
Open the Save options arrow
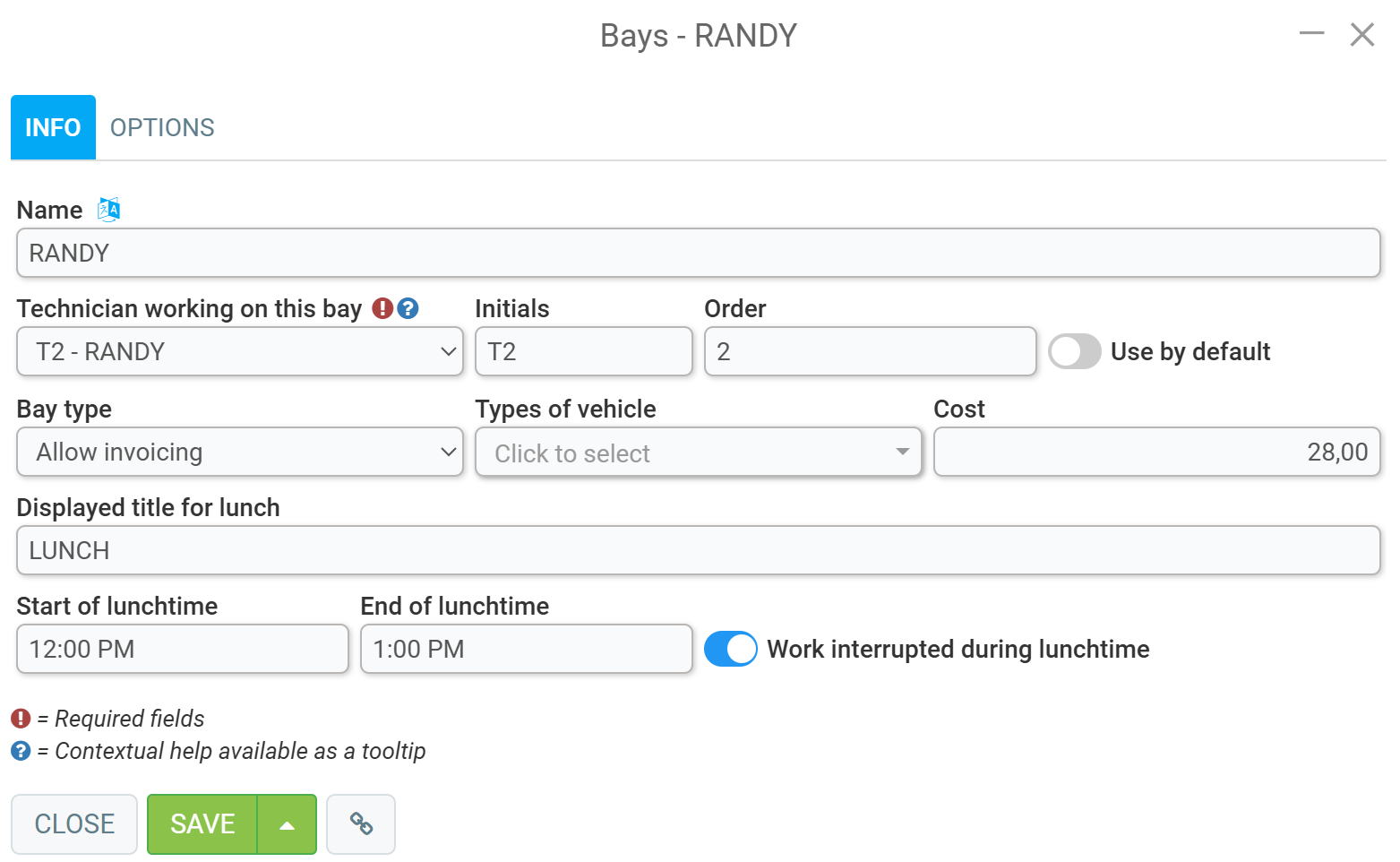click(287, 824)
